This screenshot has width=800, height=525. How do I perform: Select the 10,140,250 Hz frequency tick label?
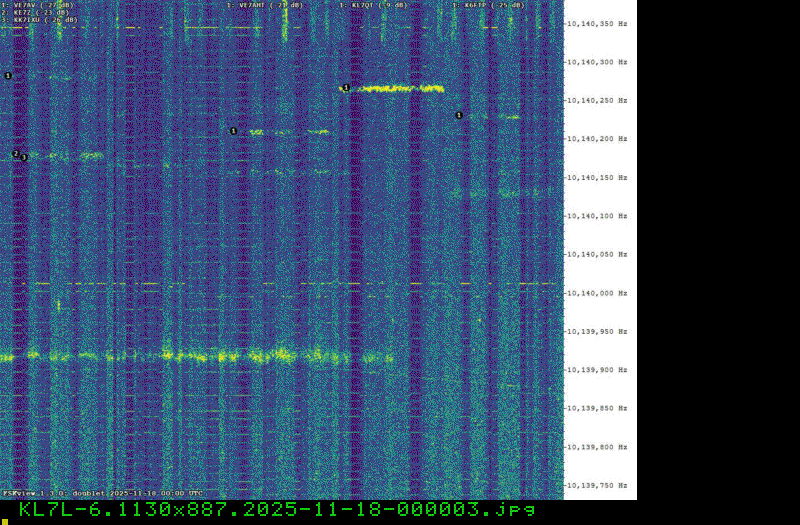pos(597,100)
